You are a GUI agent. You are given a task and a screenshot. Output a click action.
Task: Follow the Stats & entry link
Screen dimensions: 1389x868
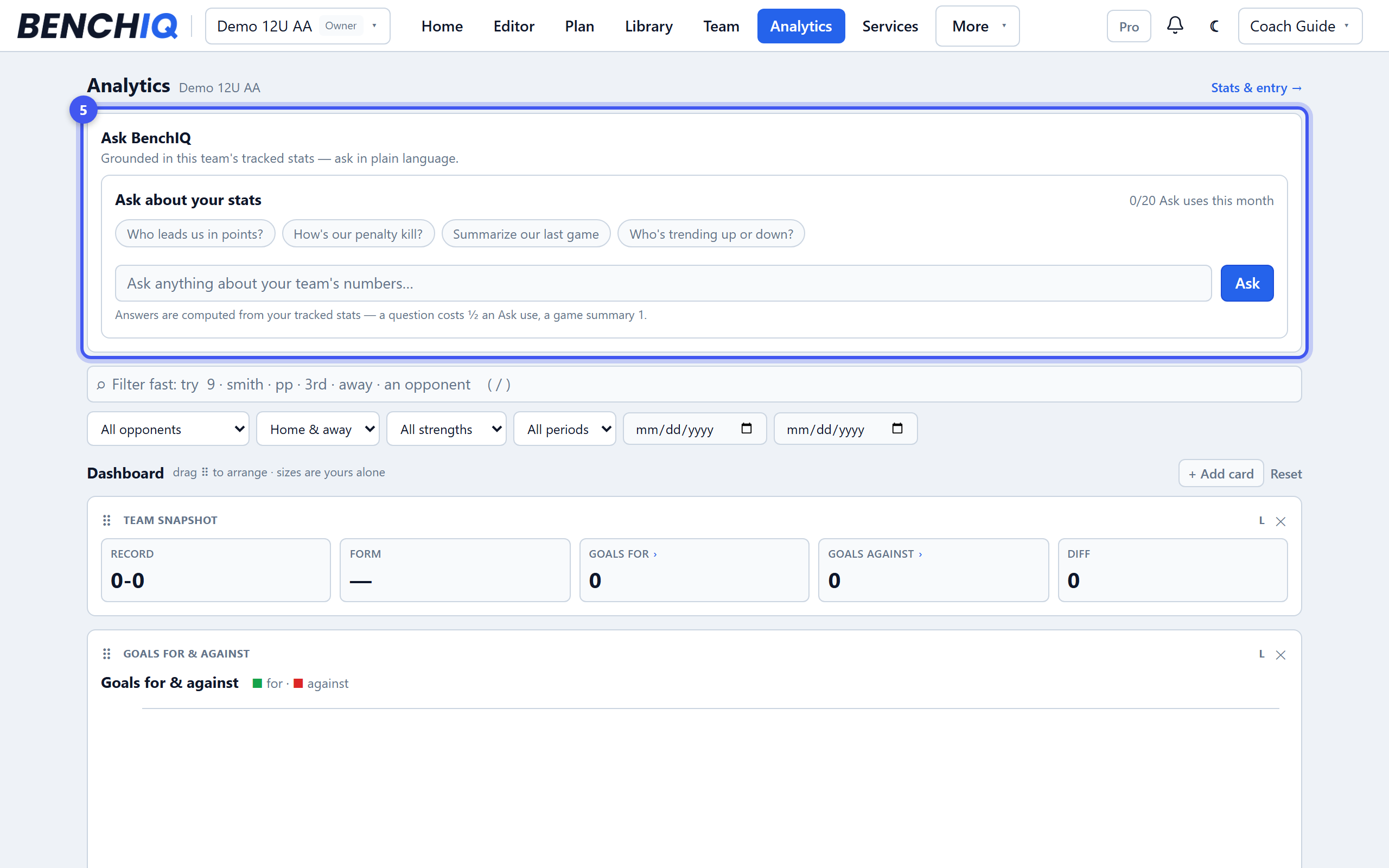pos(1256,88)
